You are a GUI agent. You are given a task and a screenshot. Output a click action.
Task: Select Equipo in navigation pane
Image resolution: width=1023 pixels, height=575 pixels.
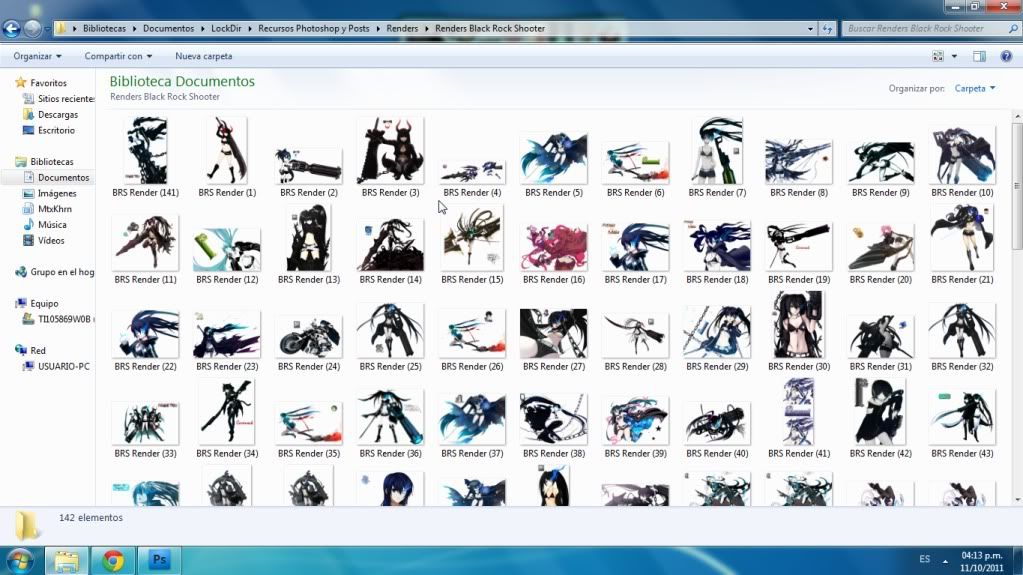[x=37, y=303]
